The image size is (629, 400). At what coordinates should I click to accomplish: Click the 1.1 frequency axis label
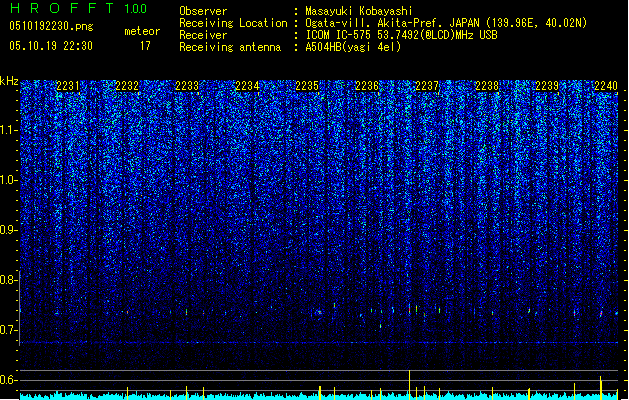(9, 130)
